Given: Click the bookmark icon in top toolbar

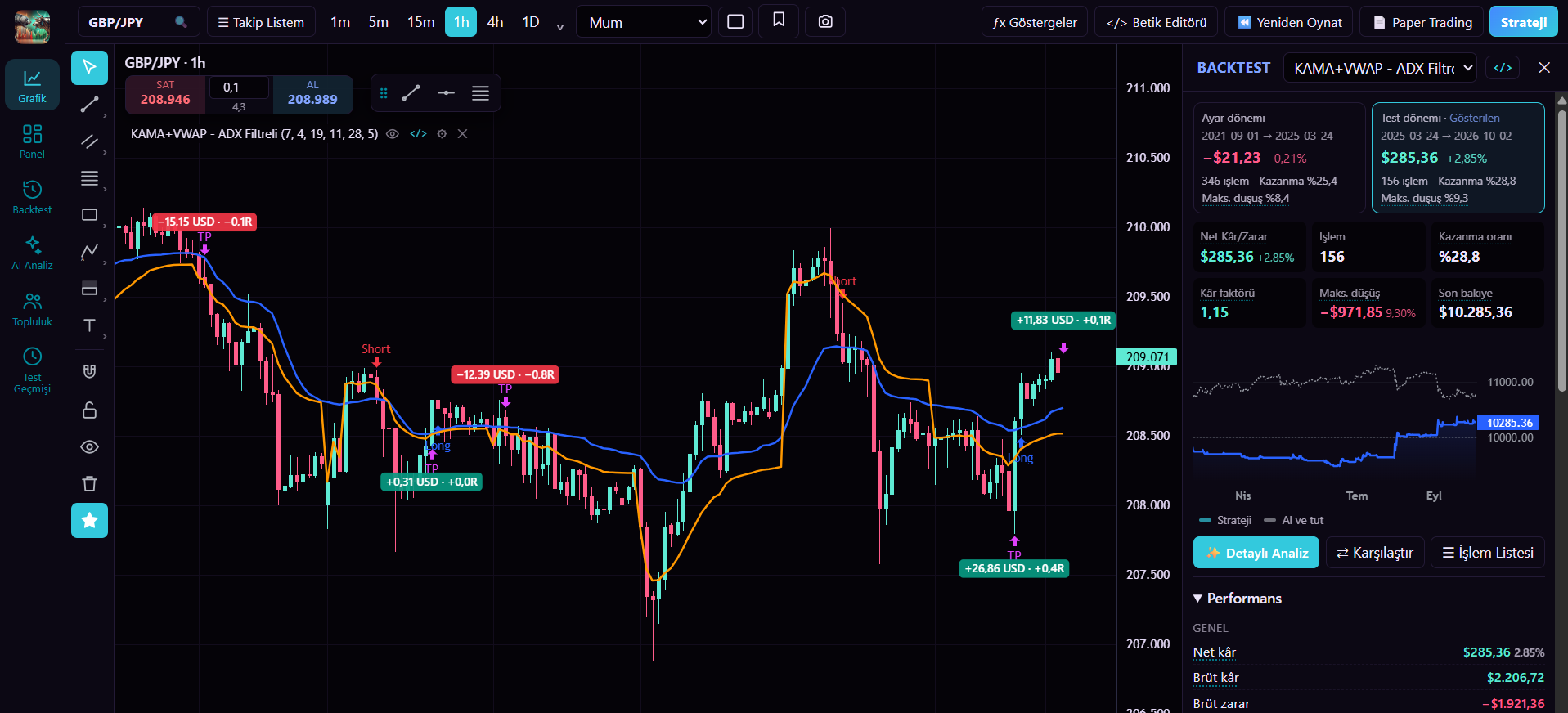Looking at the screenshot, I should click(779, 20).
